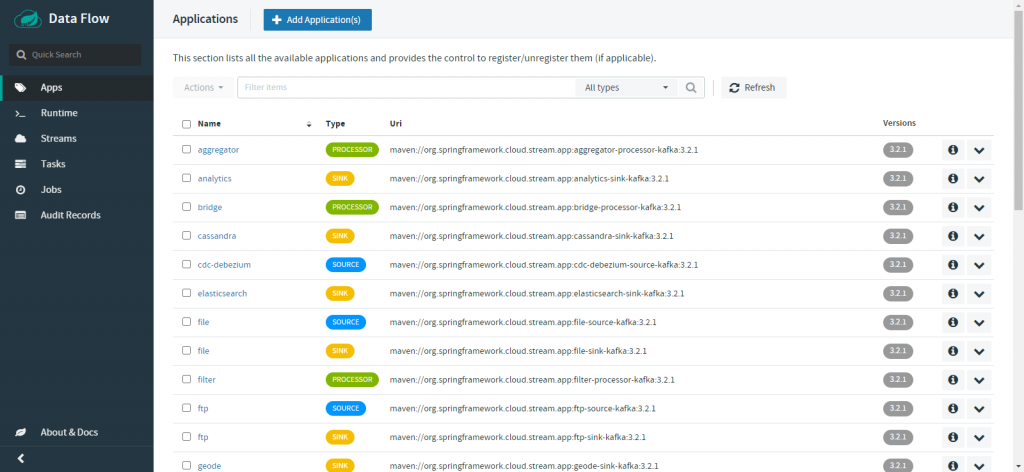The width and height of the screenshot is (1024, 472).
Task: Show info for the analytics app
Action: point(953,178)
